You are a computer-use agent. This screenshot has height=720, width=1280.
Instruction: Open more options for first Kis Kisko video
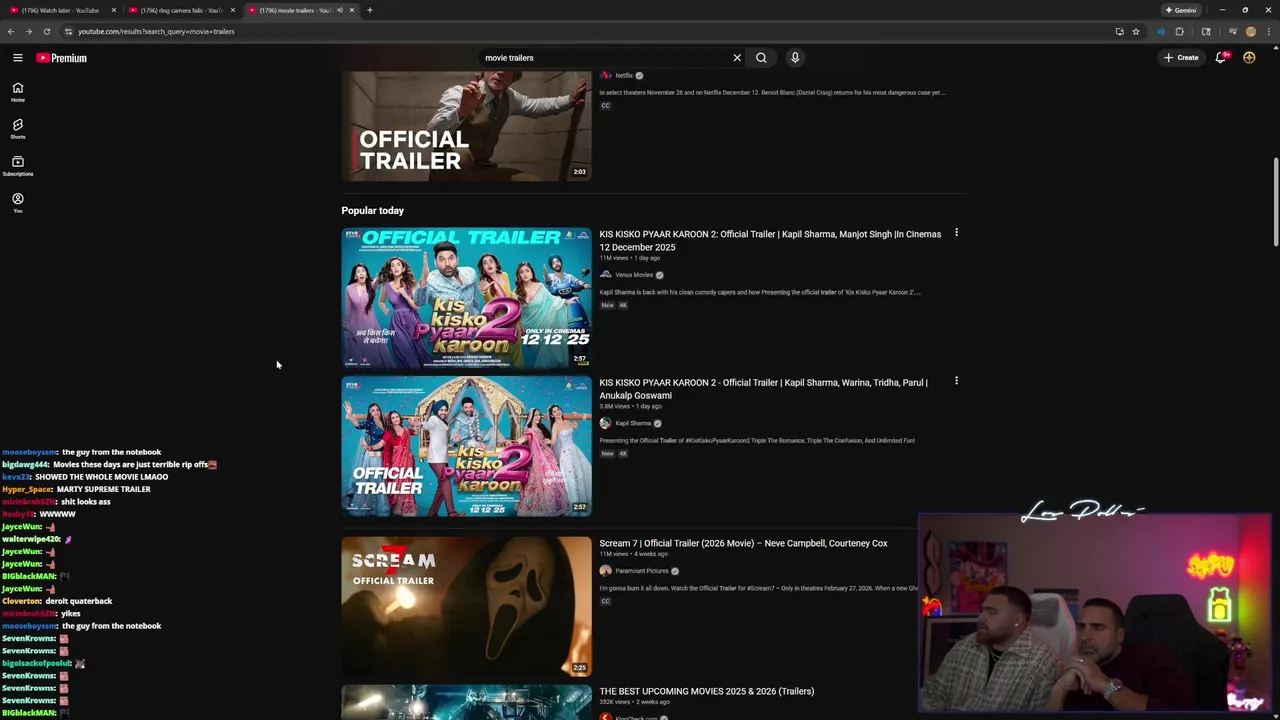956,233
